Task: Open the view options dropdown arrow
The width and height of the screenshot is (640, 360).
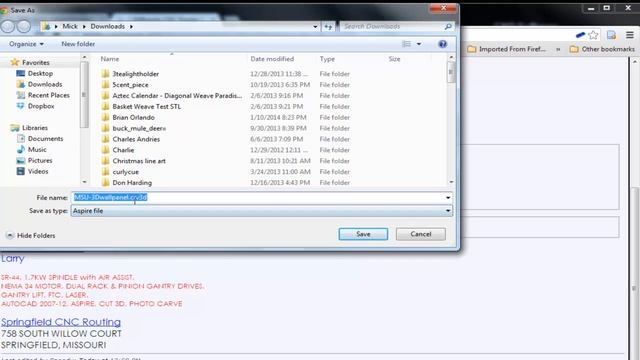Action: 419,44
